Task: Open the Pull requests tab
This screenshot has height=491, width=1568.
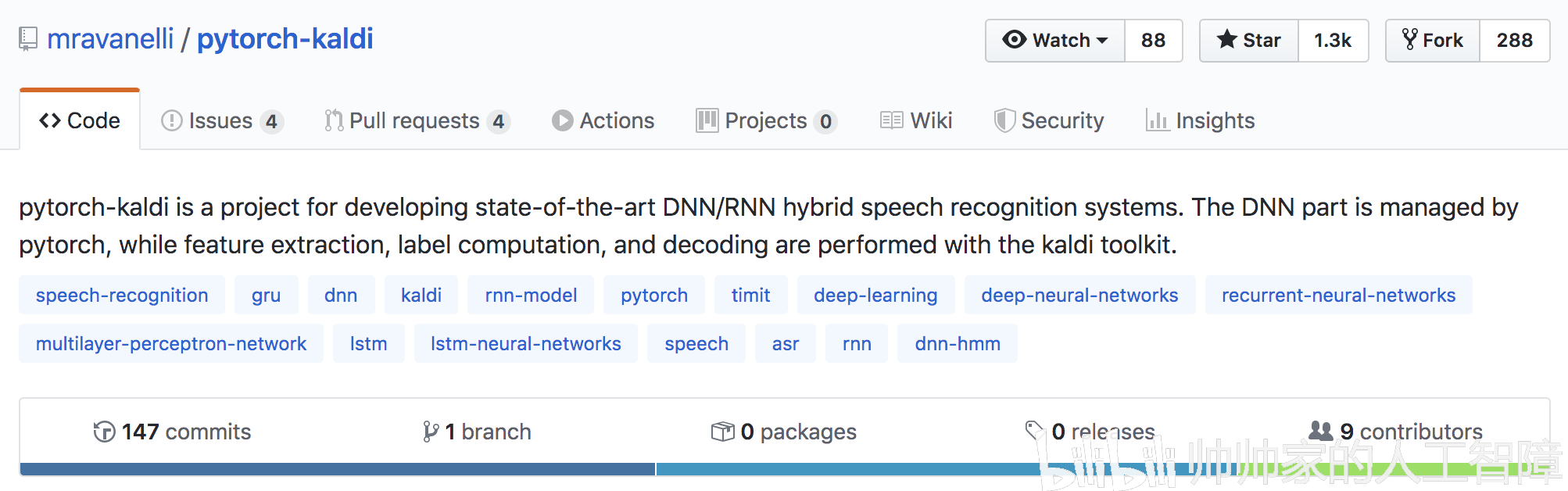Action: click(x=417, y=121)
